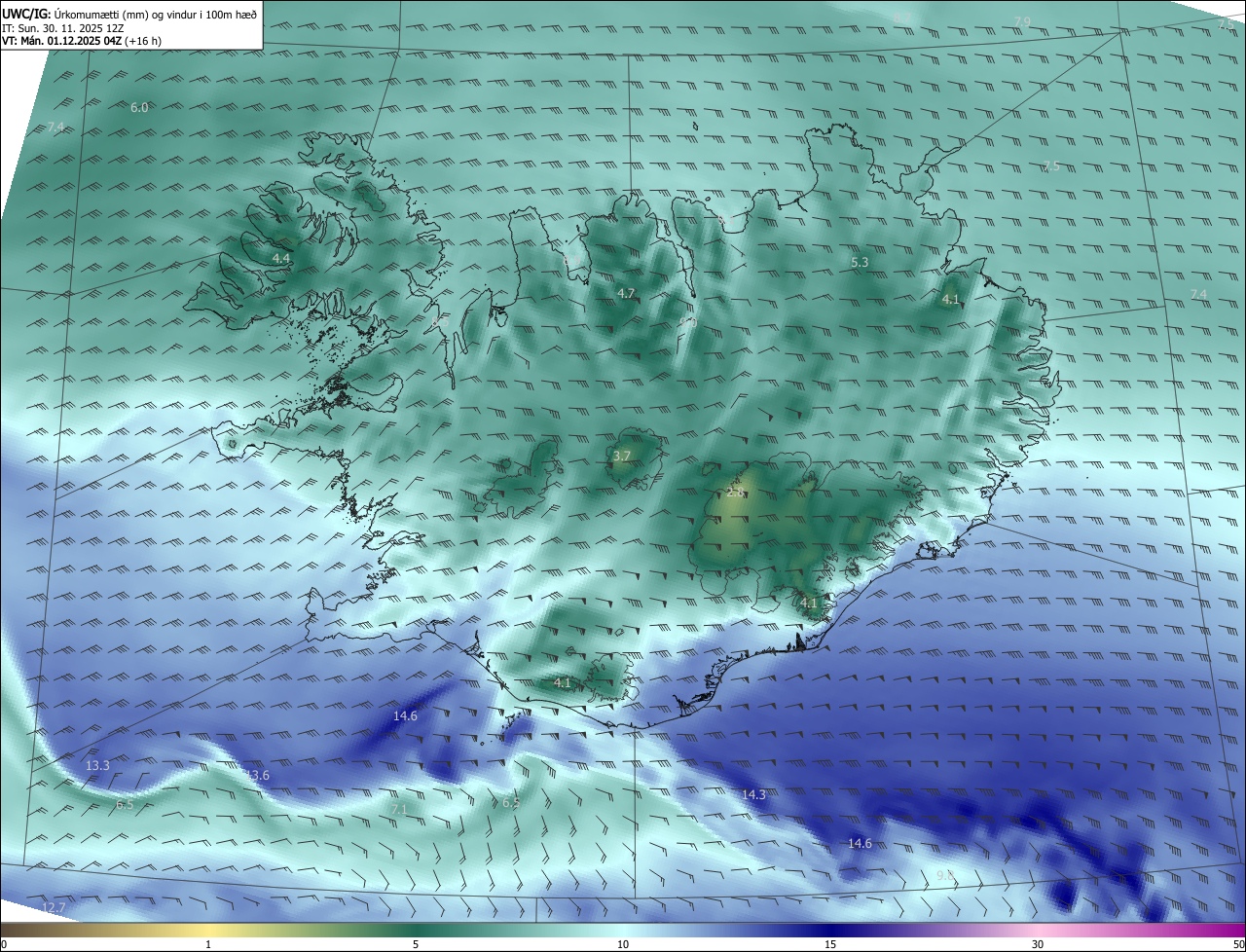1246x952 pixels.
Task: Click the 7.1 value label
Action: coord(399,809)
